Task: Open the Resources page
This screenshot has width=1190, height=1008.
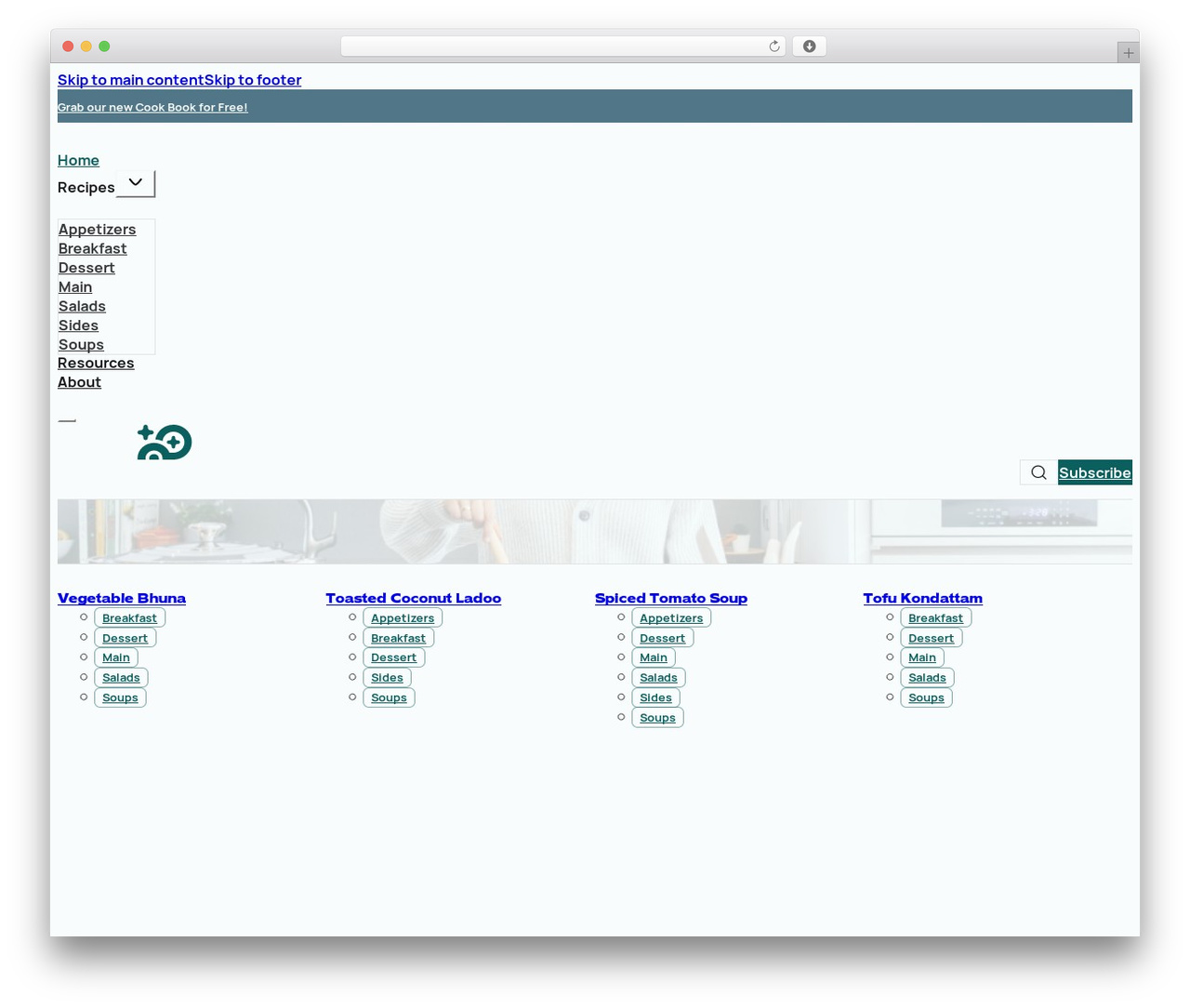Action: pyautogui.click(x=96, y=364)
